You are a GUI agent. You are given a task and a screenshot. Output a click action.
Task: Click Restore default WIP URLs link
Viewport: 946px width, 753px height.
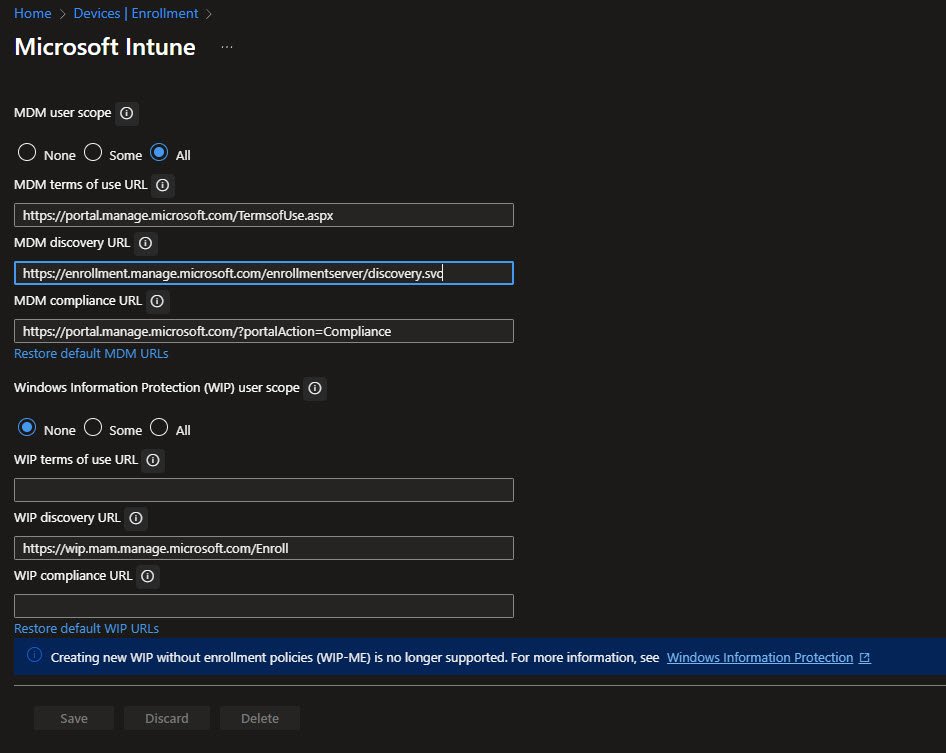pos(86,628)
